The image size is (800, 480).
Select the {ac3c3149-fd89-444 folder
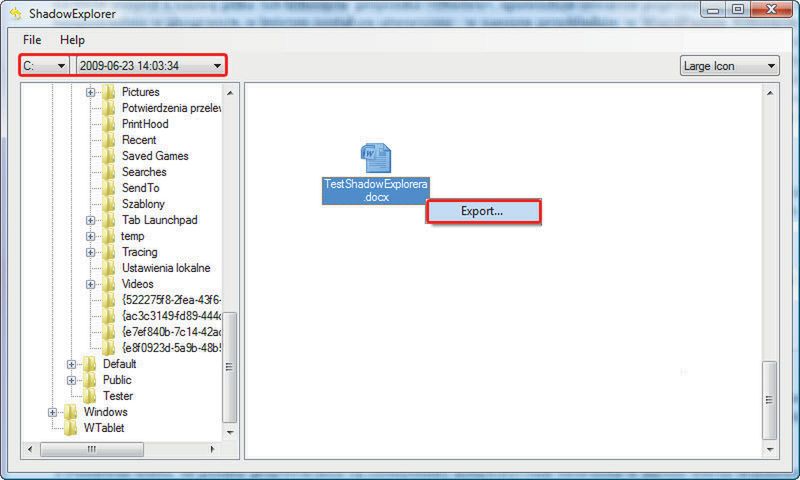[x=171, y=316]
